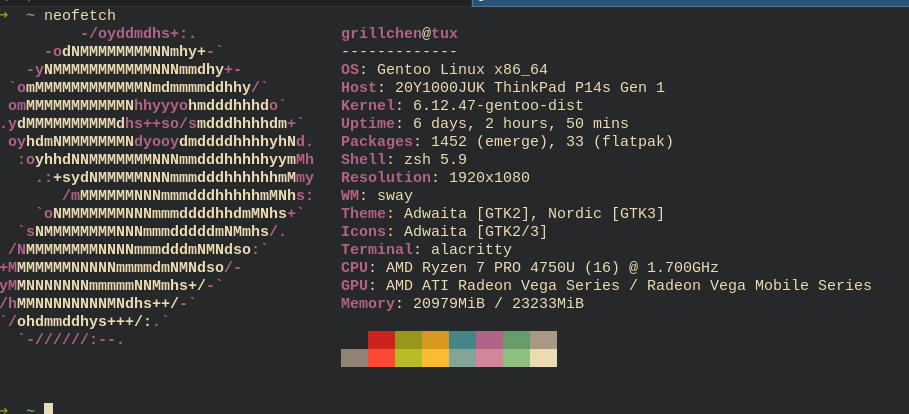Click the 6.12.47-gentoo-dist kernel version
Screen dimensions: 909x414
498,105
